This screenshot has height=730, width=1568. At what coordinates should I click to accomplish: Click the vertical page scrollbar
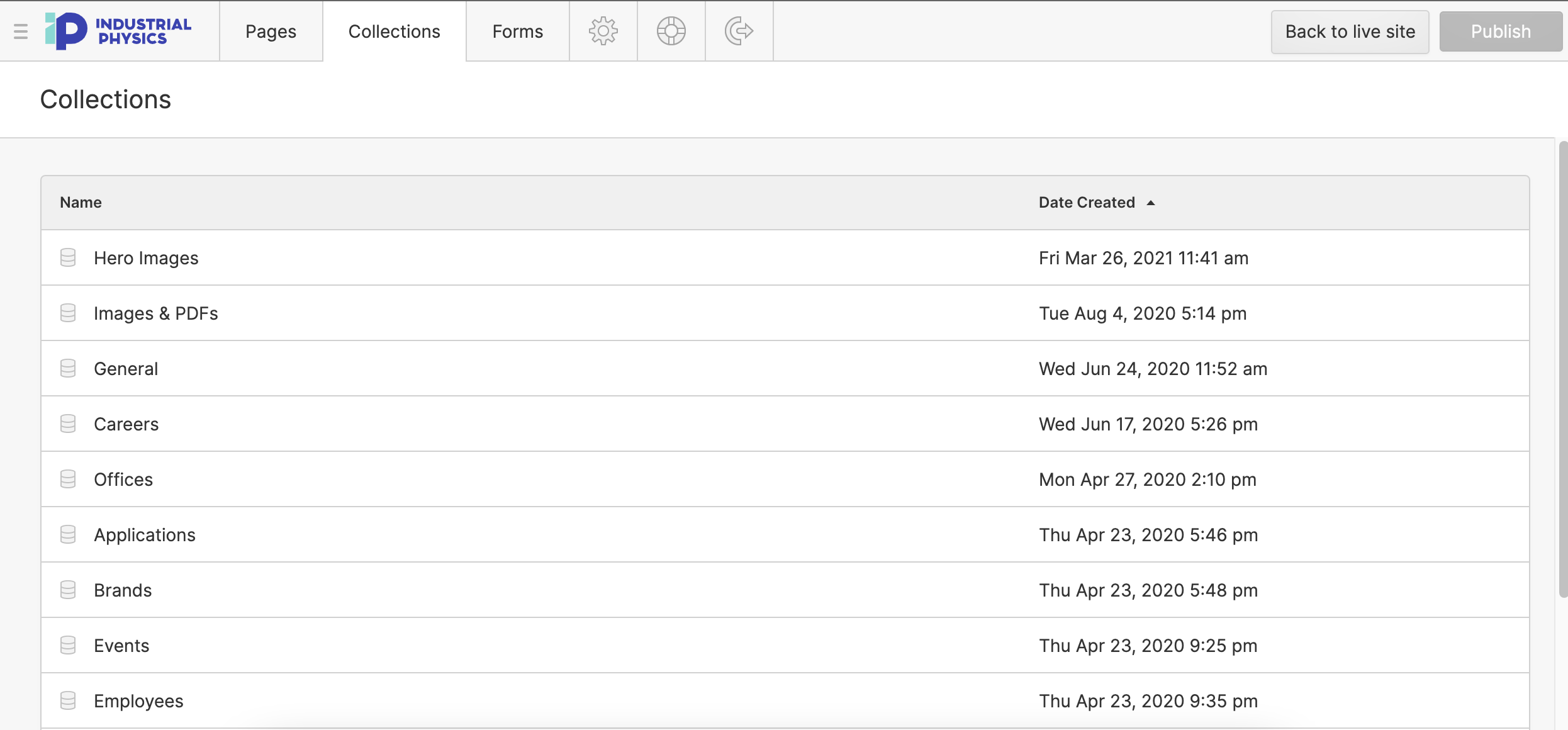(1562, 370)
